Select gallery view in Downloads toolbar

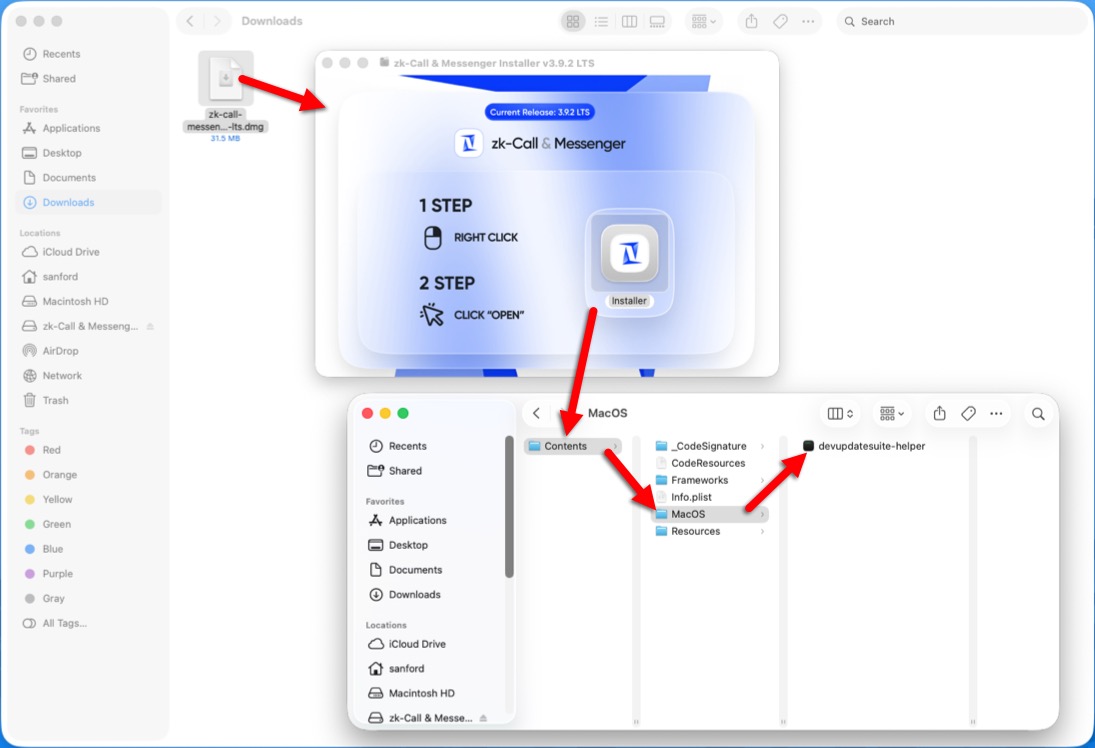[x=657, y=21]
